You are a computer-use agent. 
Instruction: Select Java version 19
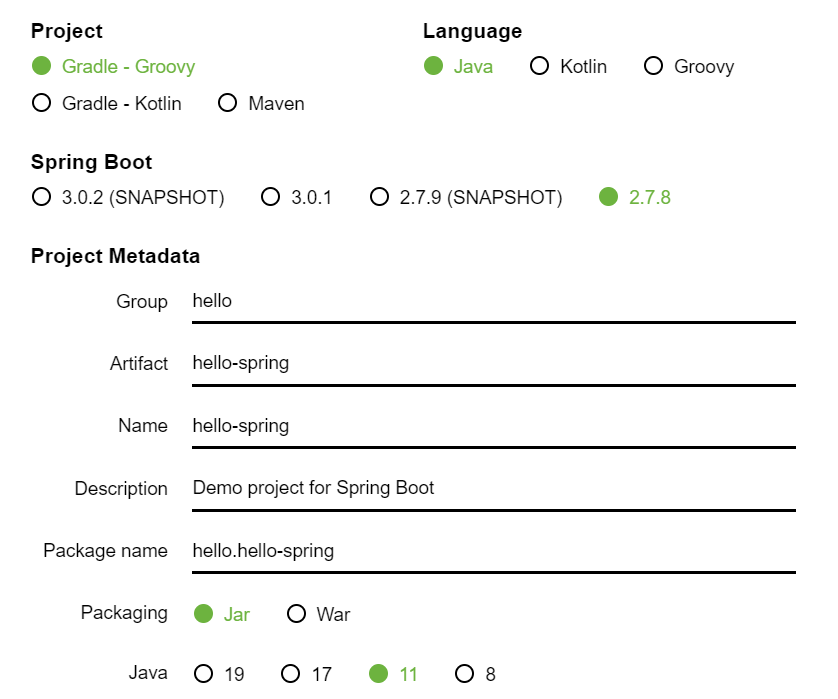coord(204,674)
